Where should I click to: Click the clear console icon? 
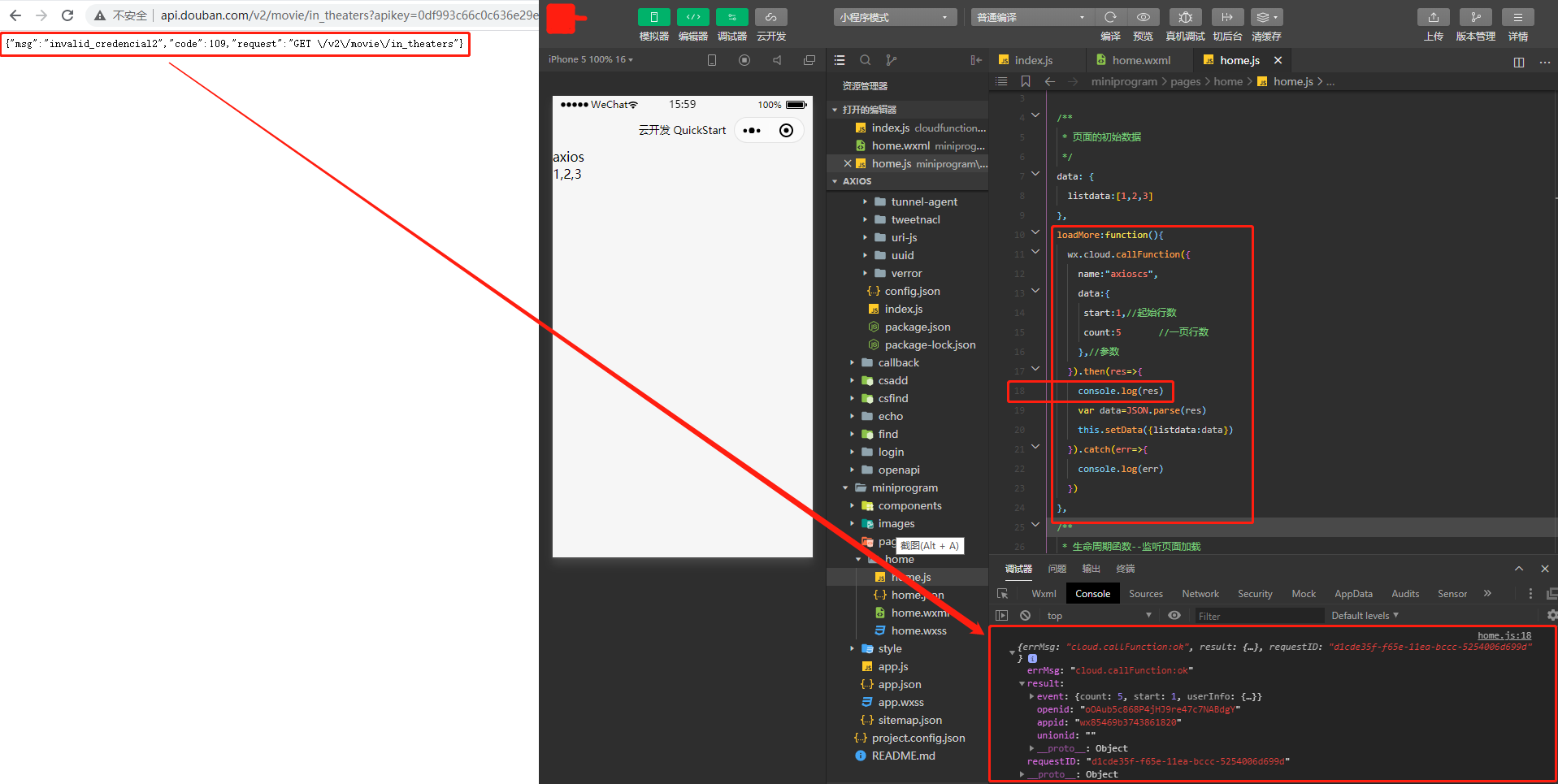(1026, 616)
